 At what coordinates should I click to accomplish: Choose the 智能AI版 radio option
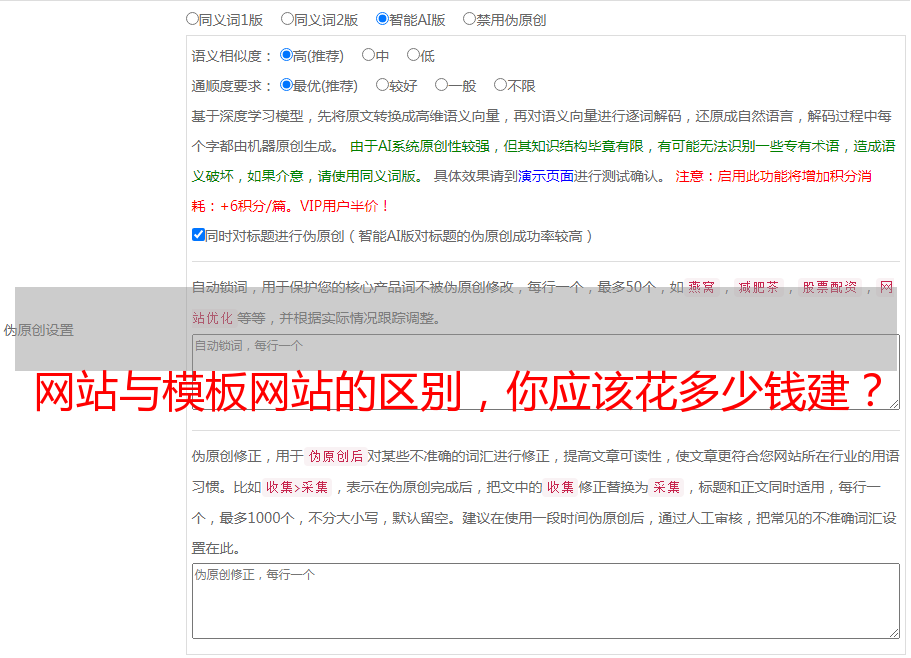pyautogui.click(x=382, y=19)
